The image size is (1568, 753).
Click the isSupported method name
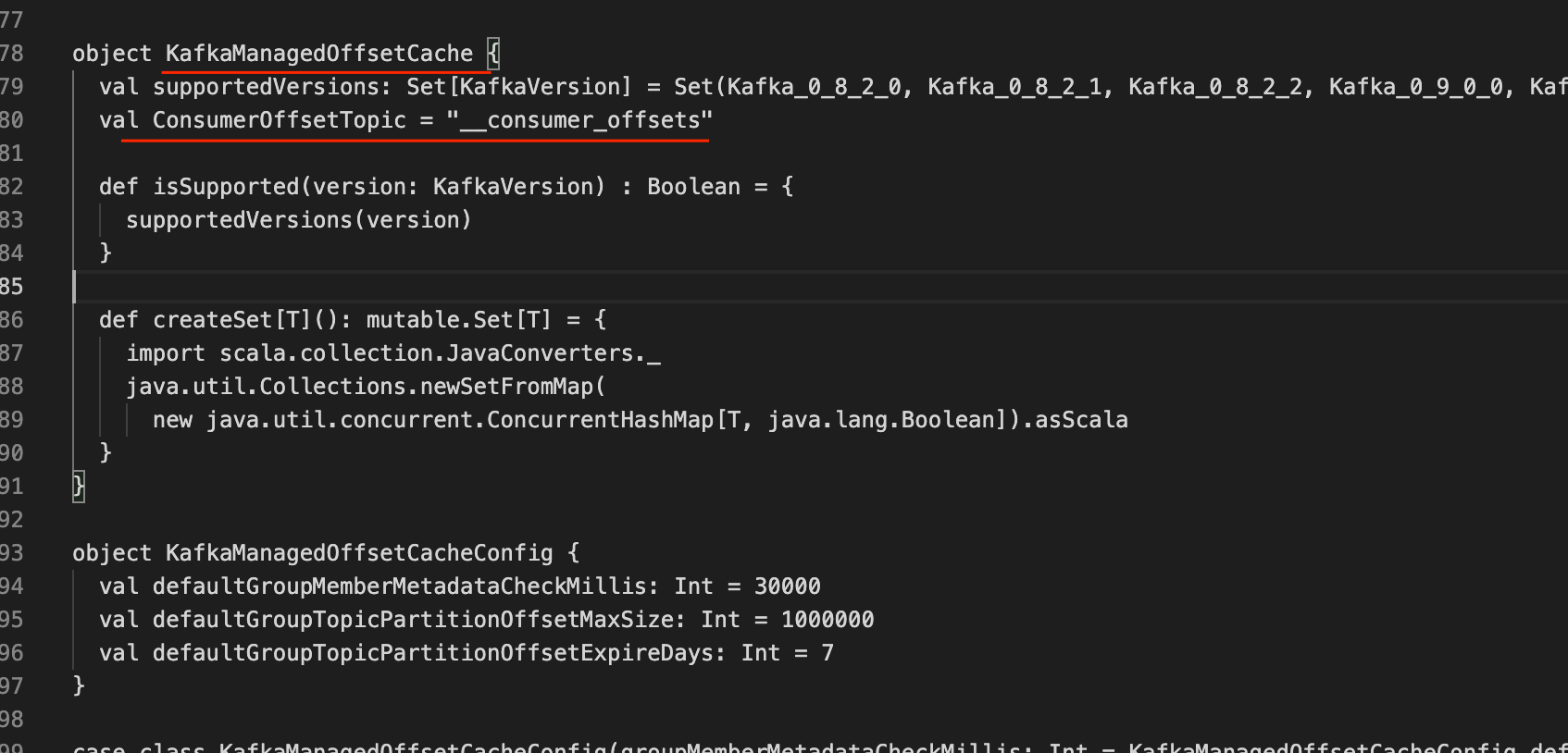point(226,187)
